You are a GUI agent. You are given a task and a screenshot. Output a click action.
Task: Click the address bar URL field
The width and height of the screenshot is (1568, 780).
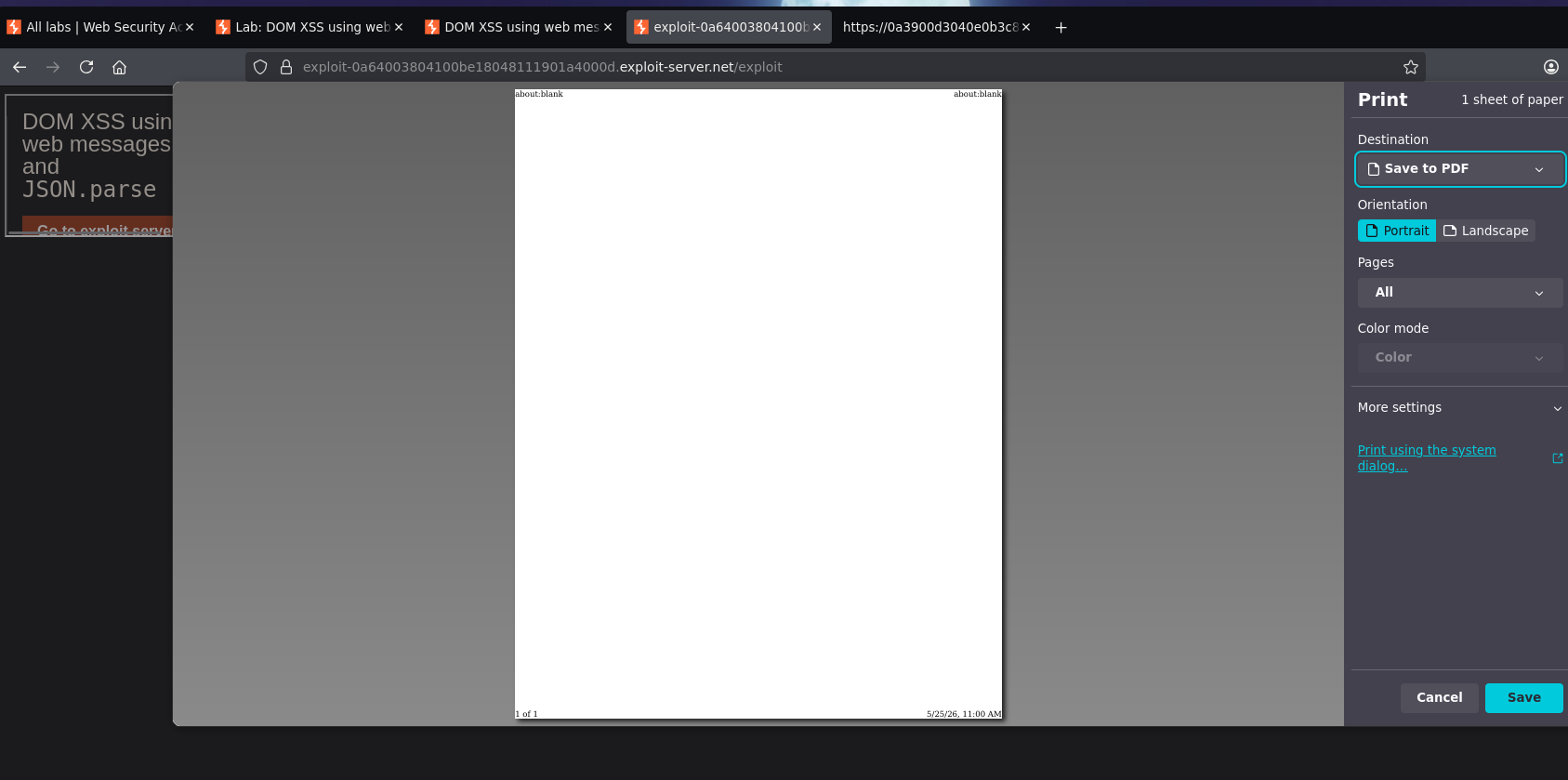[837, 67]
